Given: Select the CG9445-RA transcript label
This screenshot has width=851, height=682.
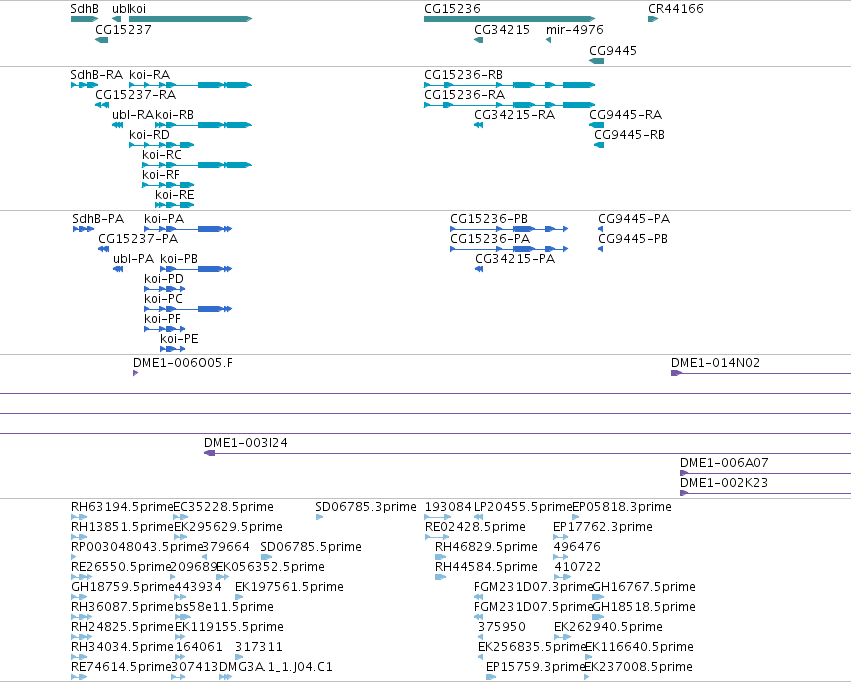Looking at the screenshot, I should (x=626, y=115).
